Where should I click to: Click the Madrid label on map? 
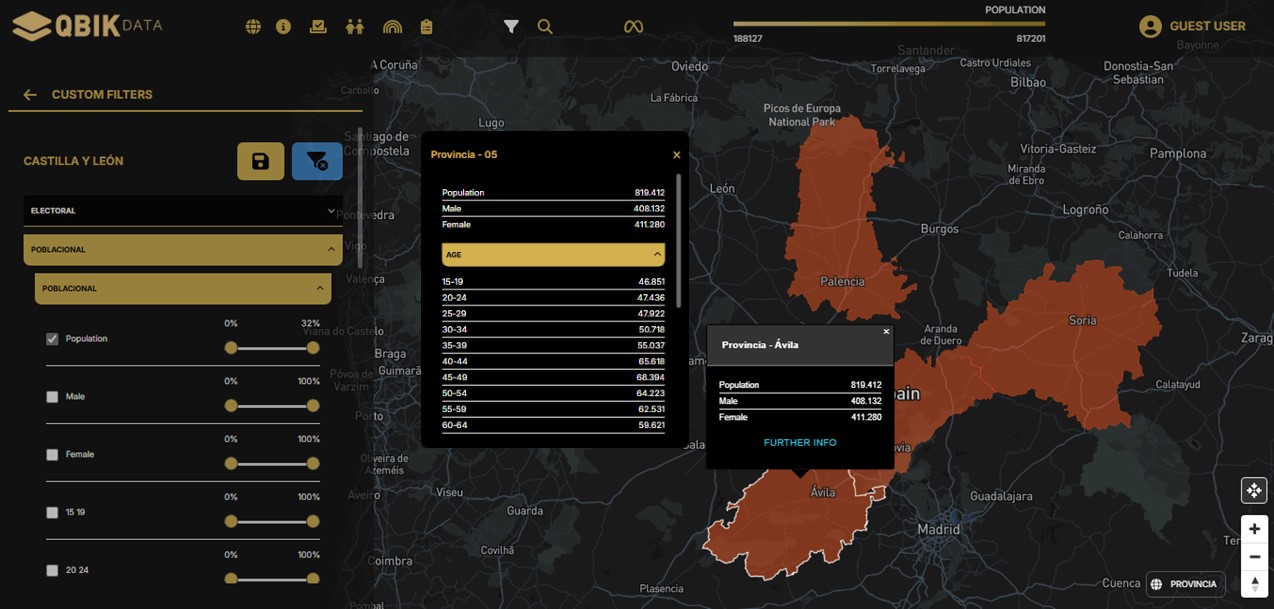[x=938, y=530]
